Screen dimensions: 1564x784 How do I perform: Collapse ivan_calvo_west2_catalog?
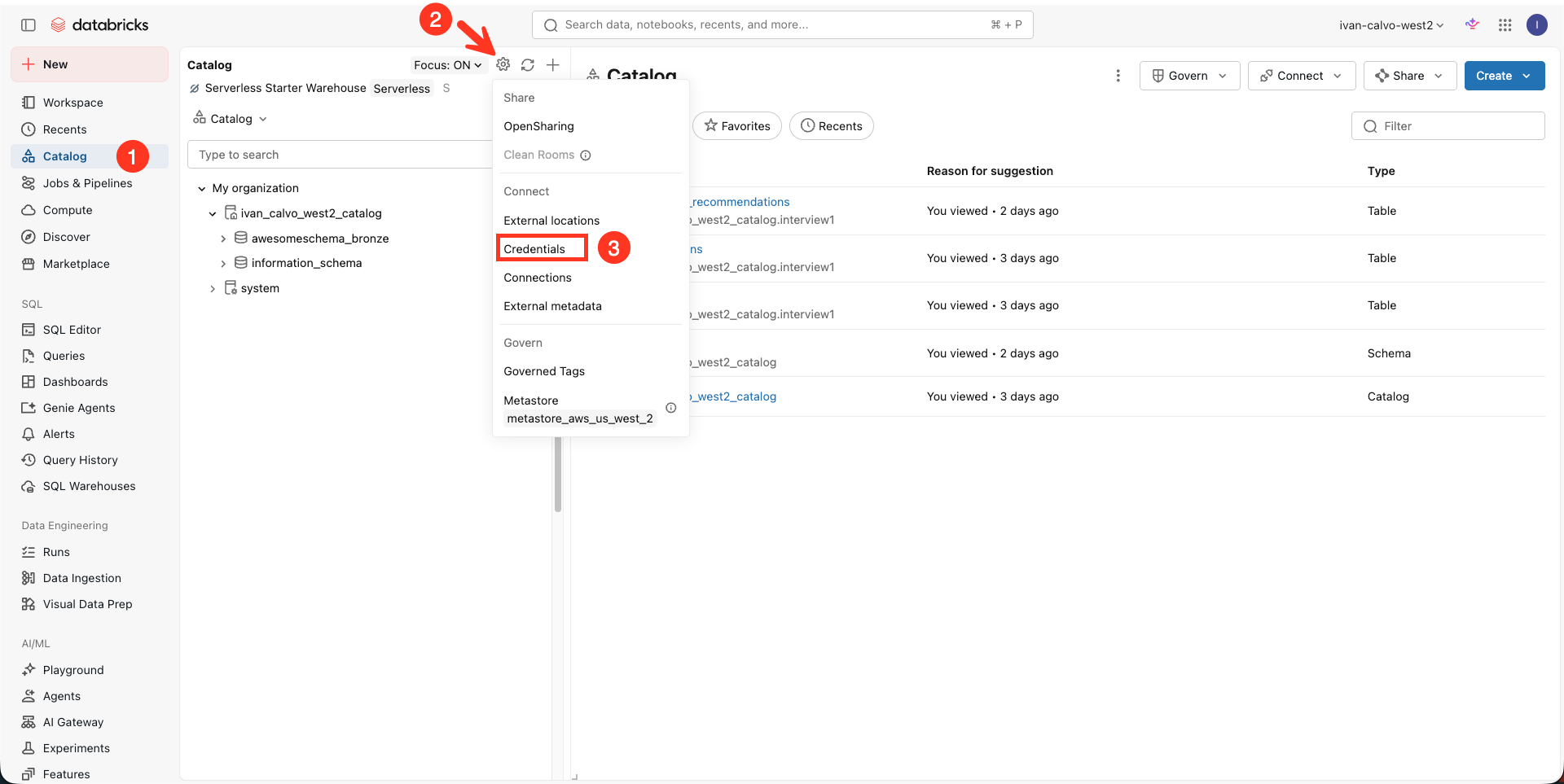(213, 213)
